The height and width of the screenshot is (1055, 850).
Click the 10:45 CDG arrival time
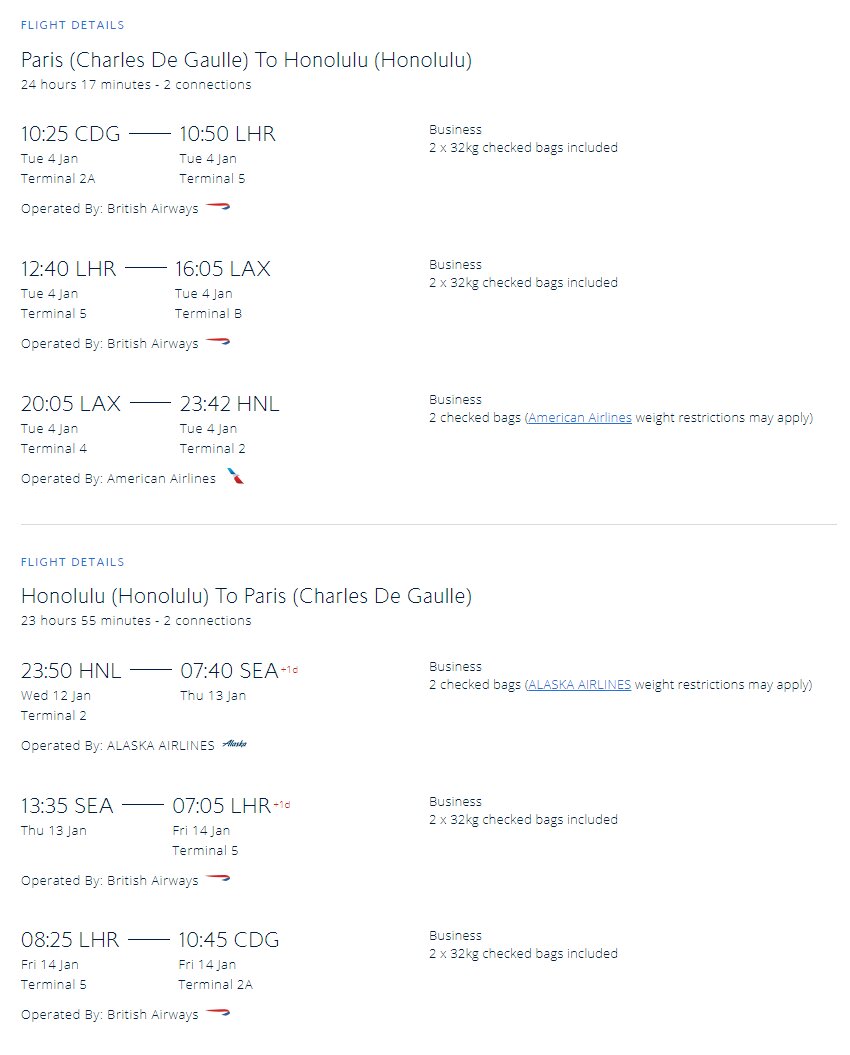pyautogui.click(x=229, y=939)
